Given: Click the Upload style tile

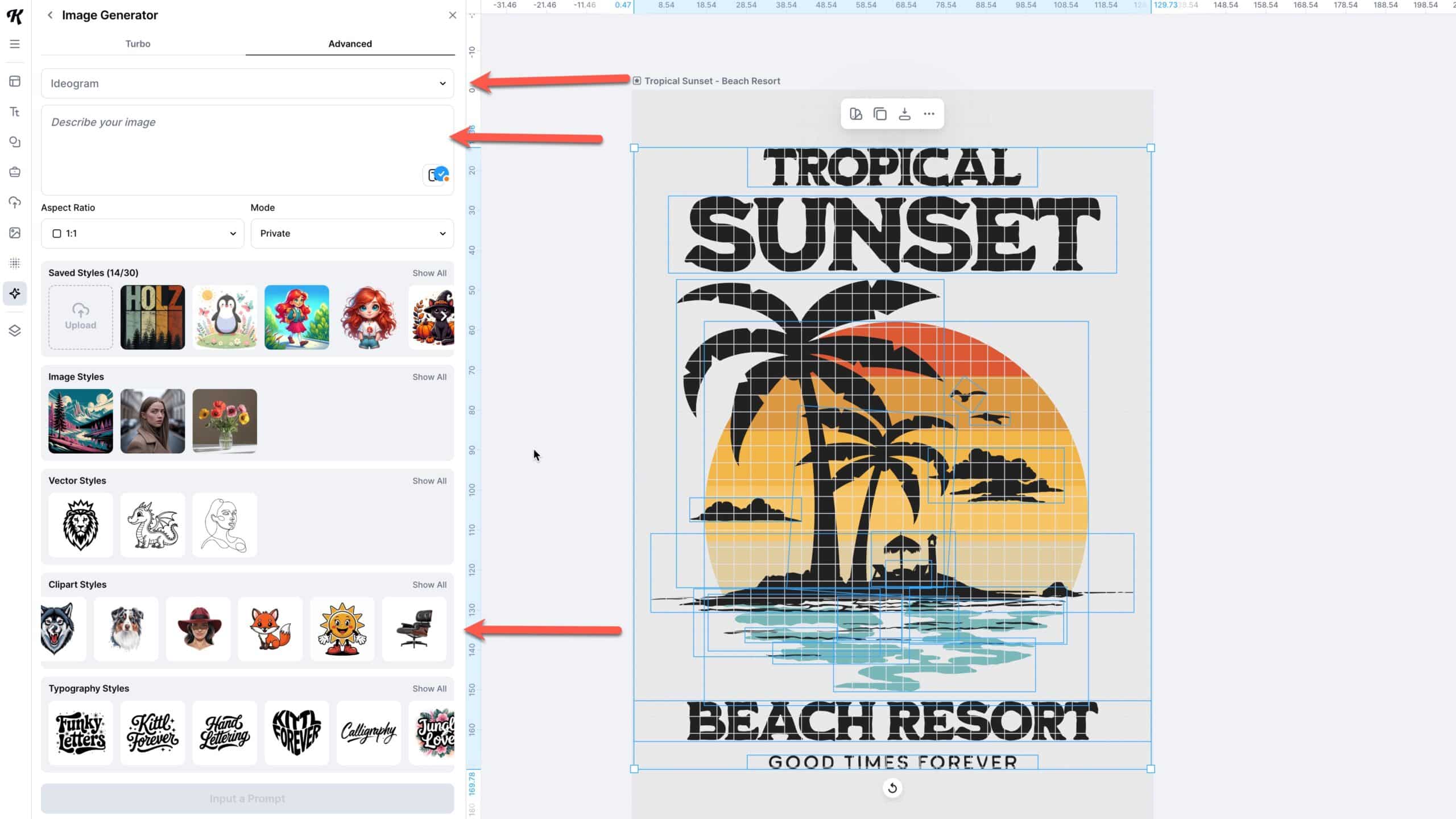Looking at the screenshot, I should coord(81,317).
